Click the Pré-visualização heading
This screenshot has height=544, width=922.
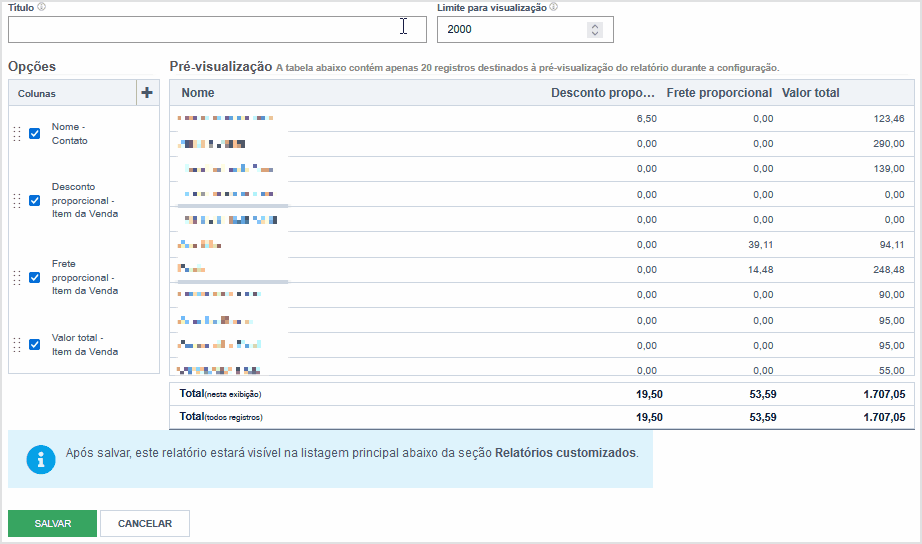coord(221,66)
